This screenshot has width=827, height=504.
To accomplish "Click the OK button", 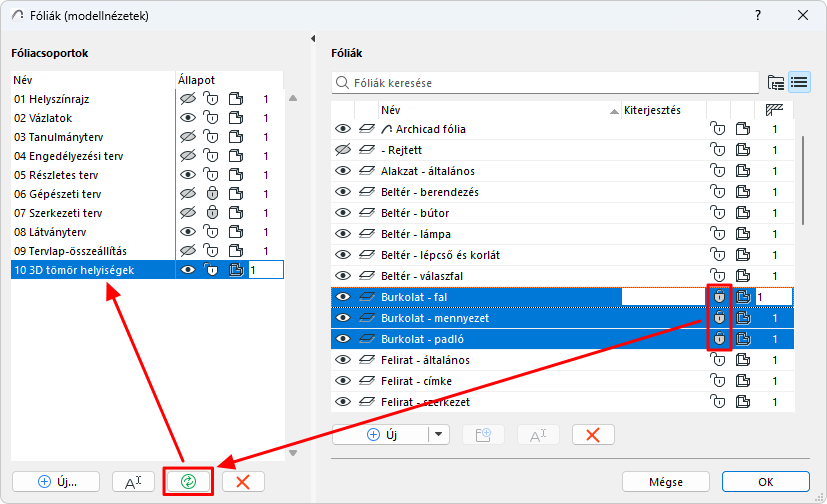I will (765, 481).
